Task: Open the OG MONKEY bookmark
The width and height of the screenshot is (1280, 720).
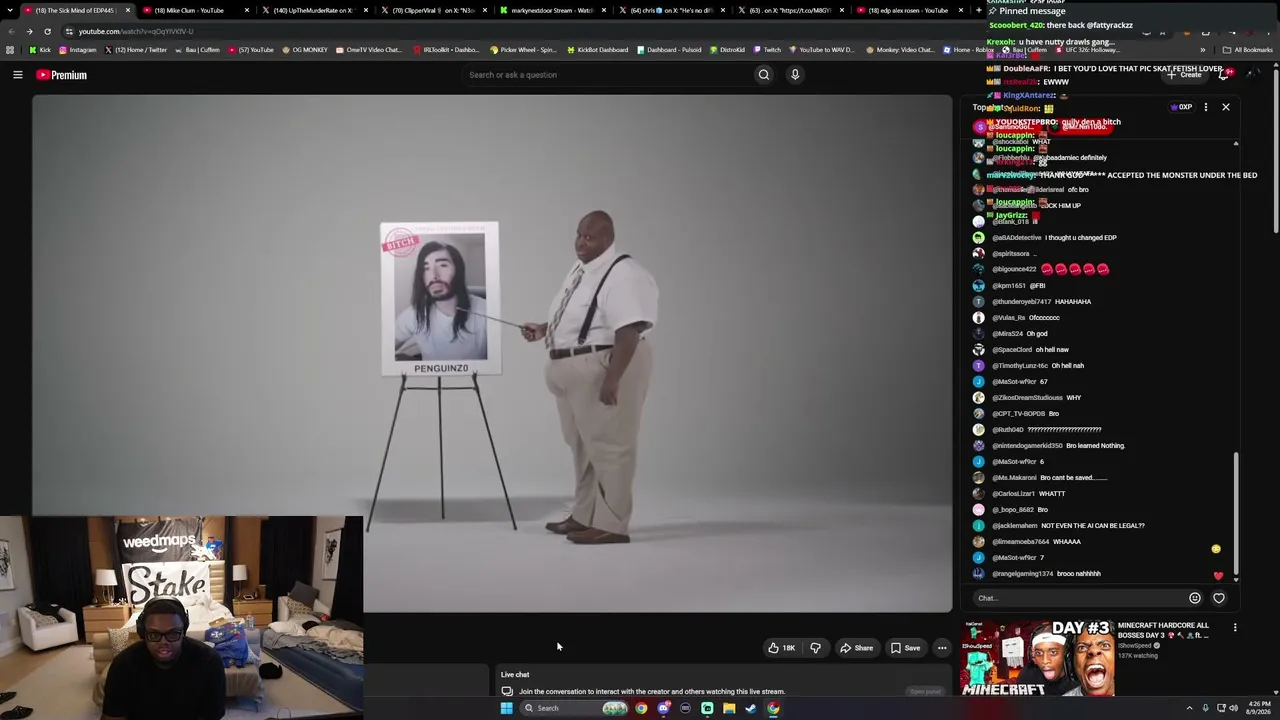Action: (305, 50)
